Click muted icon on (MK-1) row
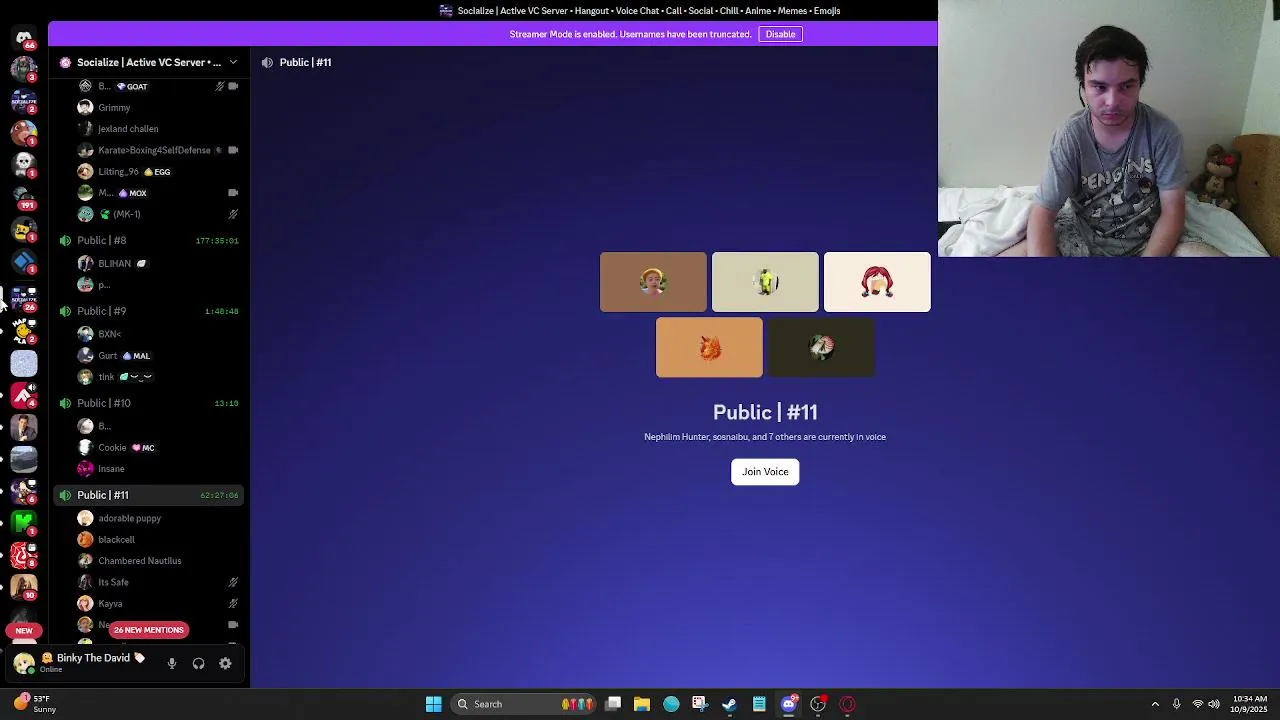The width and height of the screenshot is (1280, 720). point(233,214)
